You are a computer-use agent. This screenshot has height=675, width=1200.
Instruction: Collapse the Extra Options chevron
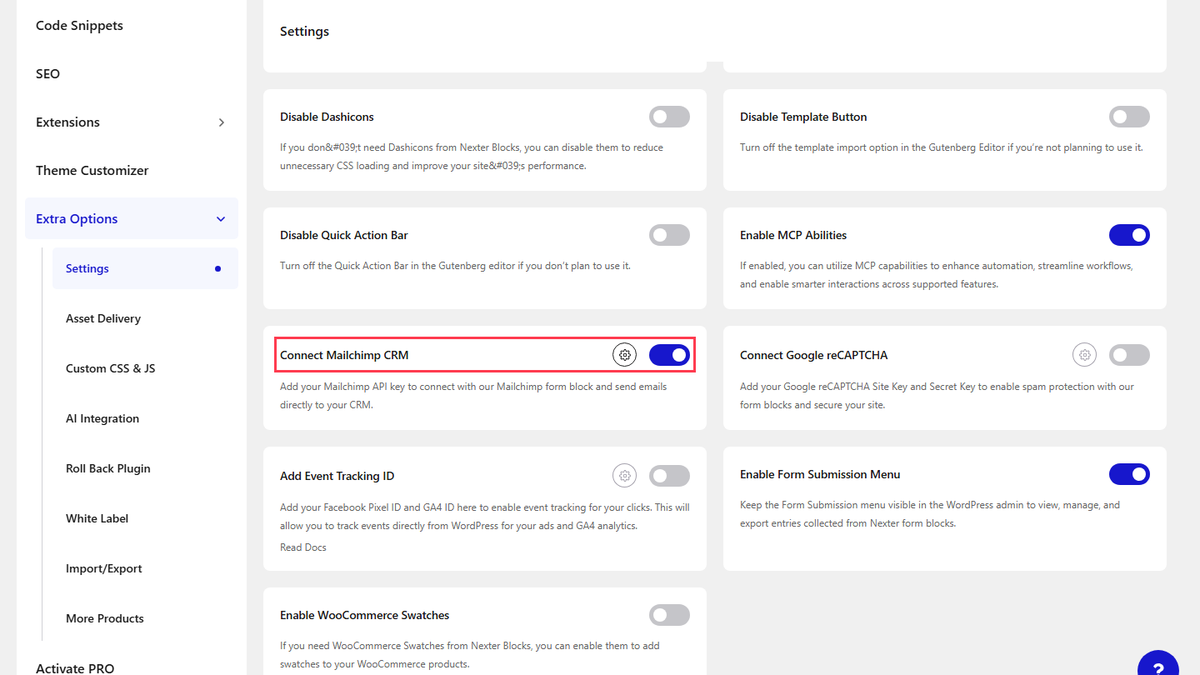click(x=221, y=219)
